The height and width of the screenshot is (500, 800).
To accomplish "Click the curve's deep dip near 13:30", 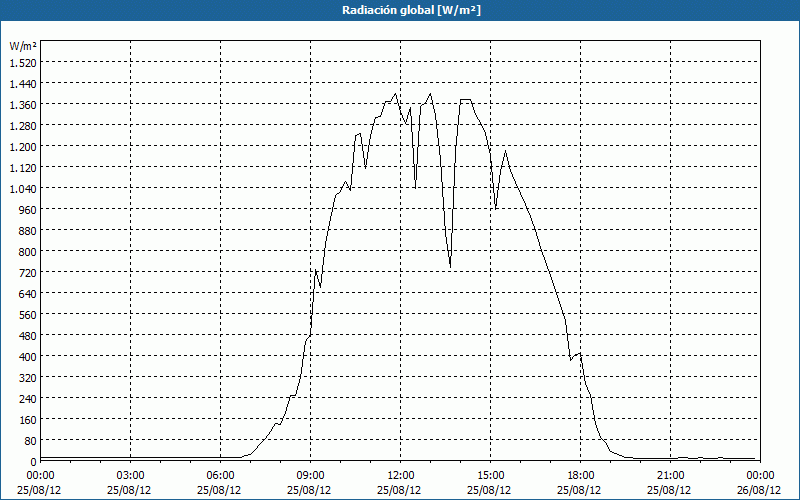I will [x=450, y=266].
